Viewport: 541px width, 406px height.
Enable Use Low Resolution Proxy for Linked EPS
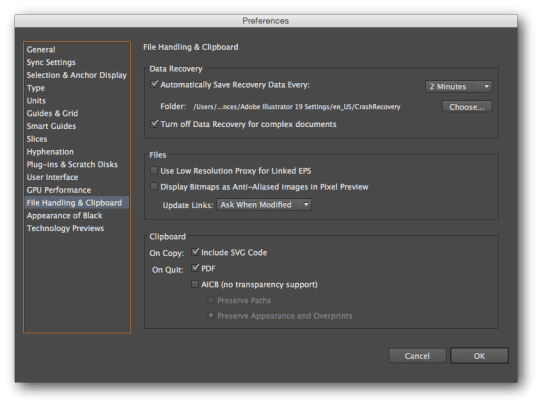point(154,170)
